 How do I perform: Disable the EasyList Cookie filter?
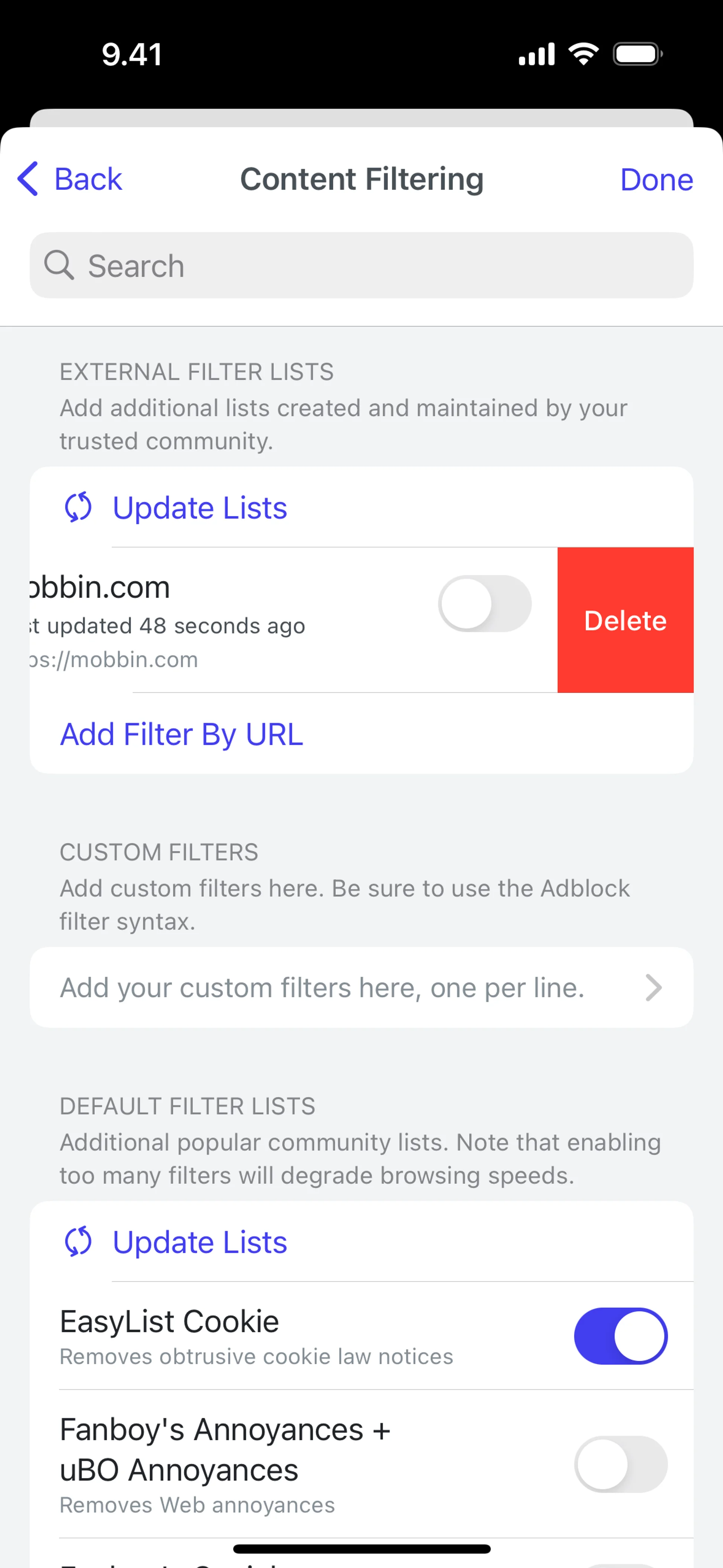click(x=620, y=1336)
